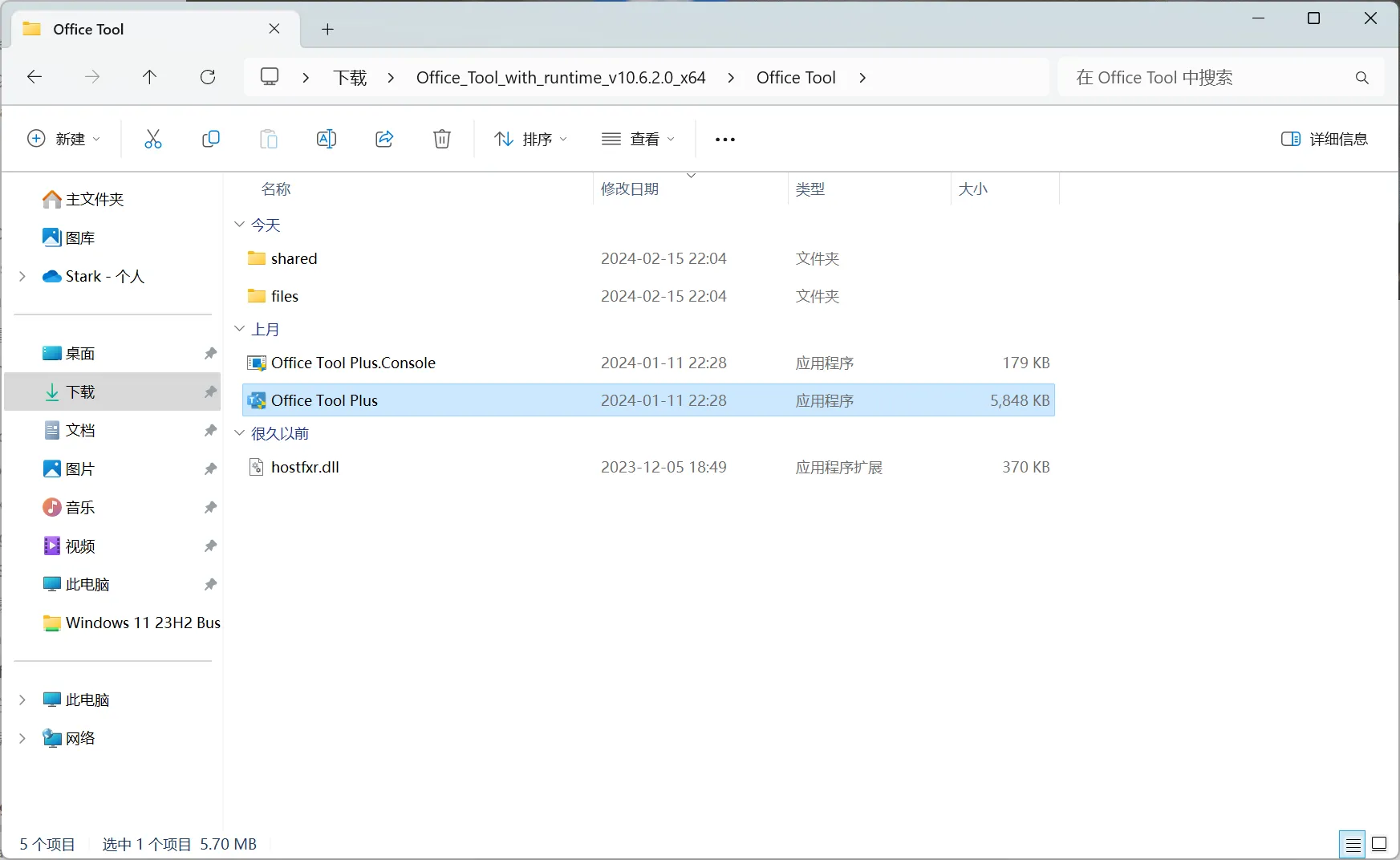The width and height of the screenshot is (1400, 860).
Task: Click the search magnifier icon
Action: (x=1361, y=78)
